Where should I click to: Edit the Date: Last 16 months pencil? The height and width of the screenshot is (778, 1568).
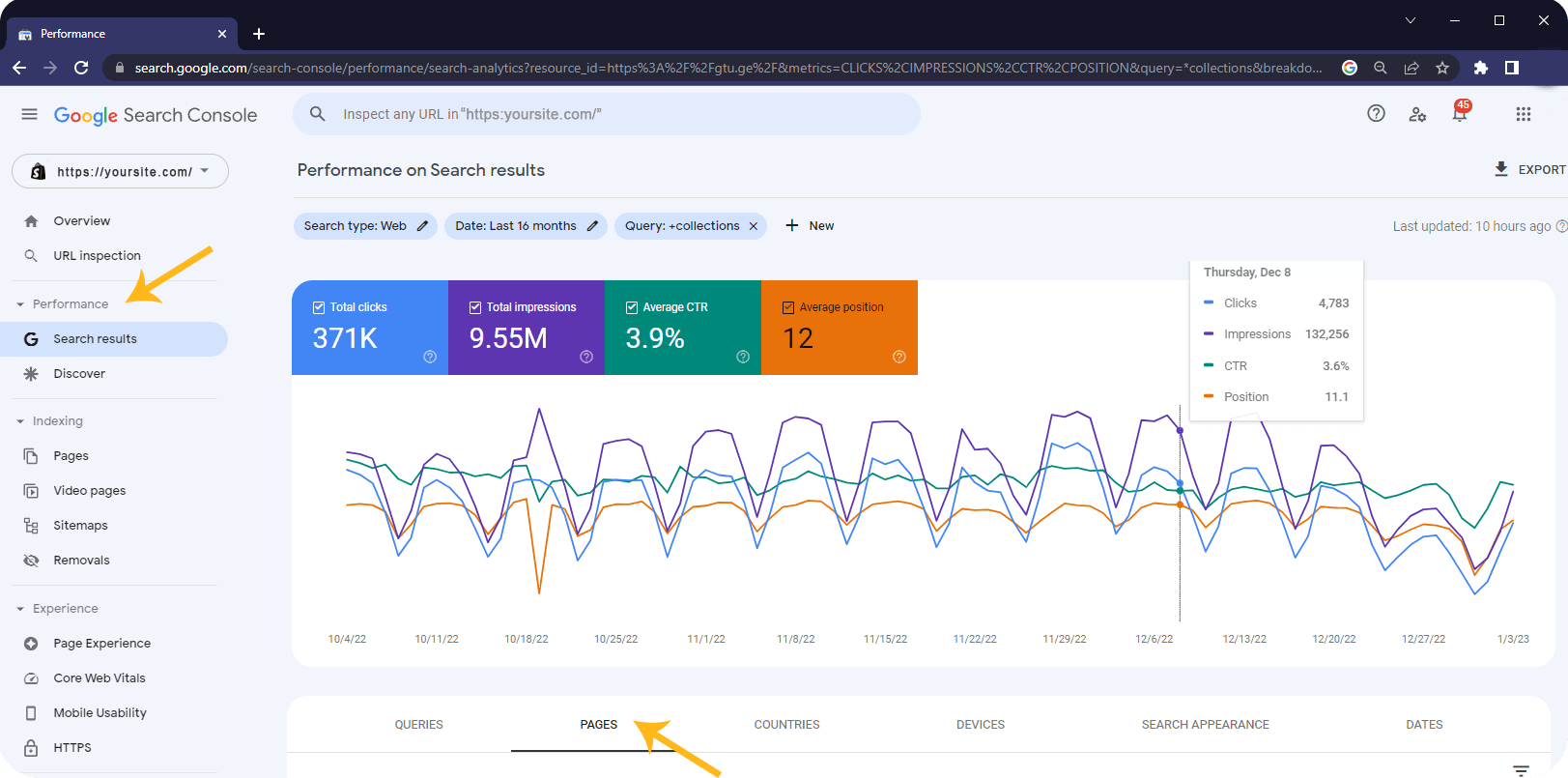[x=592, y=226]
